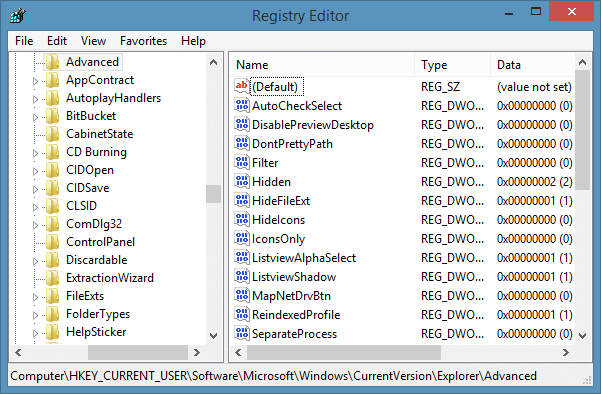Click the DWORD icon beside AutoCheckSelect
This screenshot has width=601, height=394.
[241, 105]
